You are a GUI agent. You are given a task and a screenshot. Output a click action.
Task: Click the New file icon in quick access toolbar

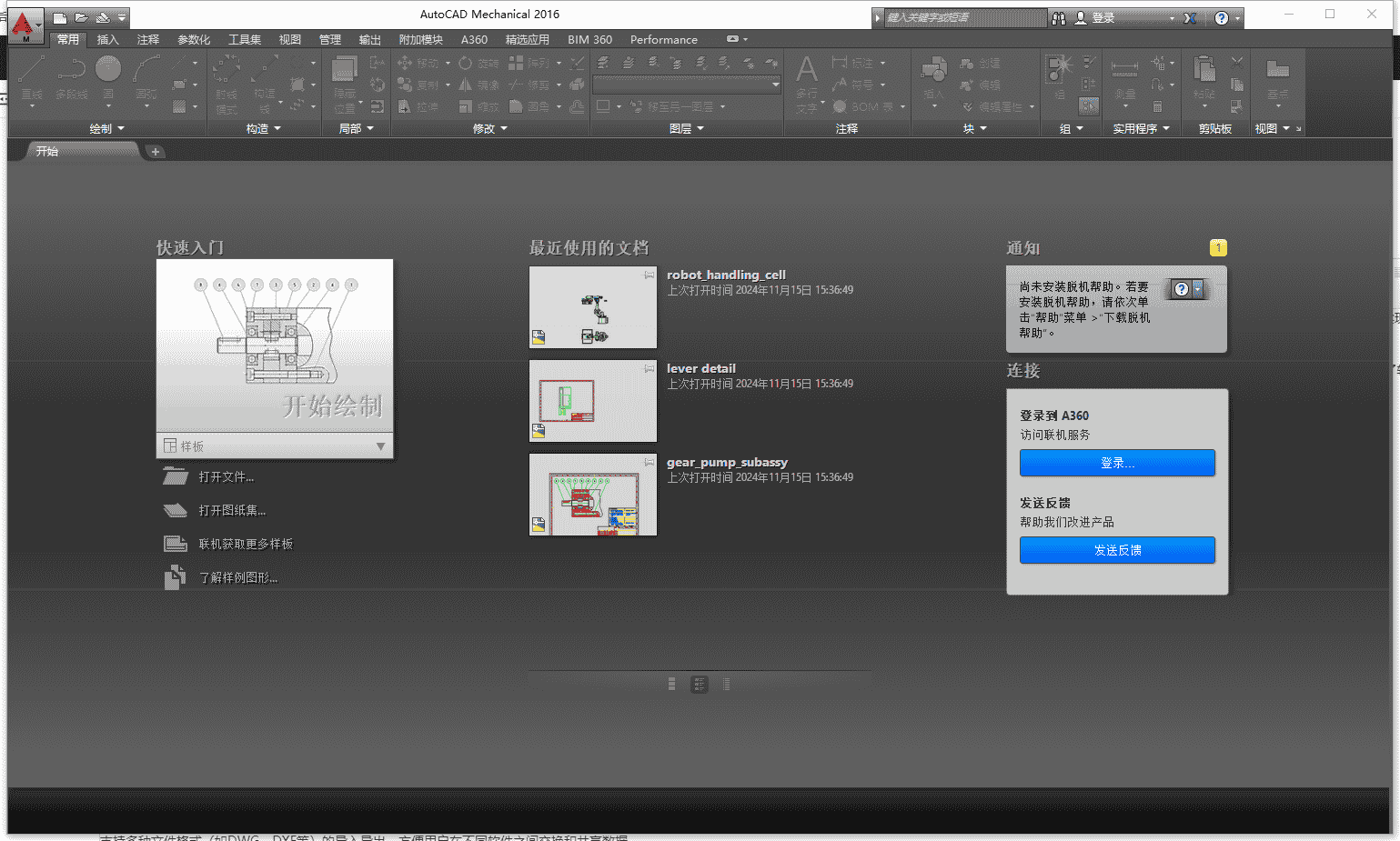[x=60, y=17]
